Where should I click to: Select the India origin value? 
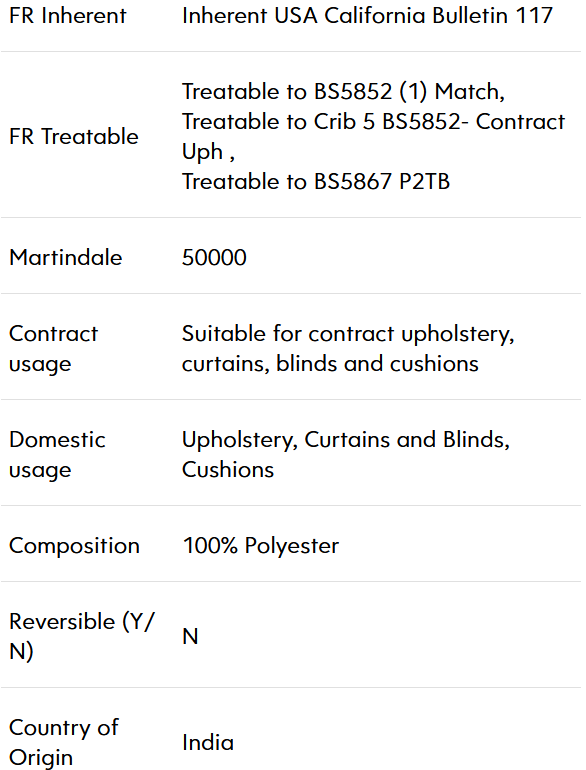tap(208, 742)
